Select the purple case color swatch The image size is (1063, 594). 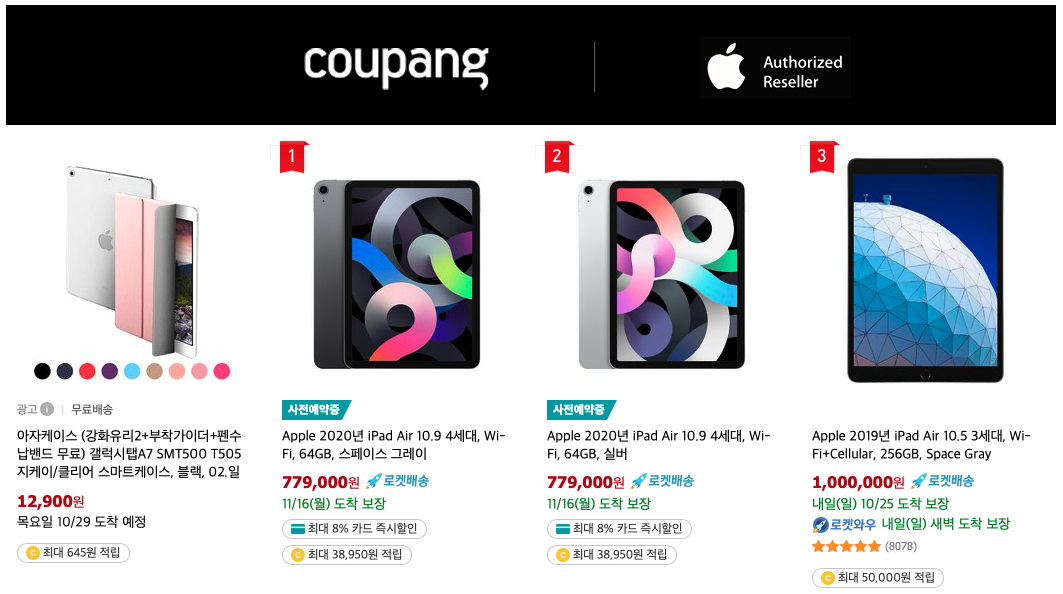coord(110,371)
